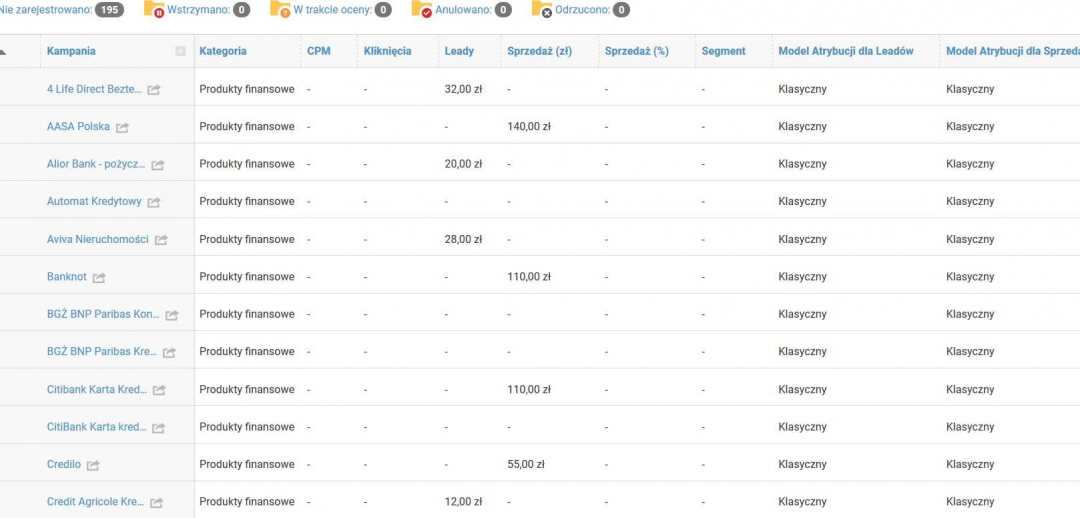Click share icon next to Aviva Nieruchomości

point(161,240)
